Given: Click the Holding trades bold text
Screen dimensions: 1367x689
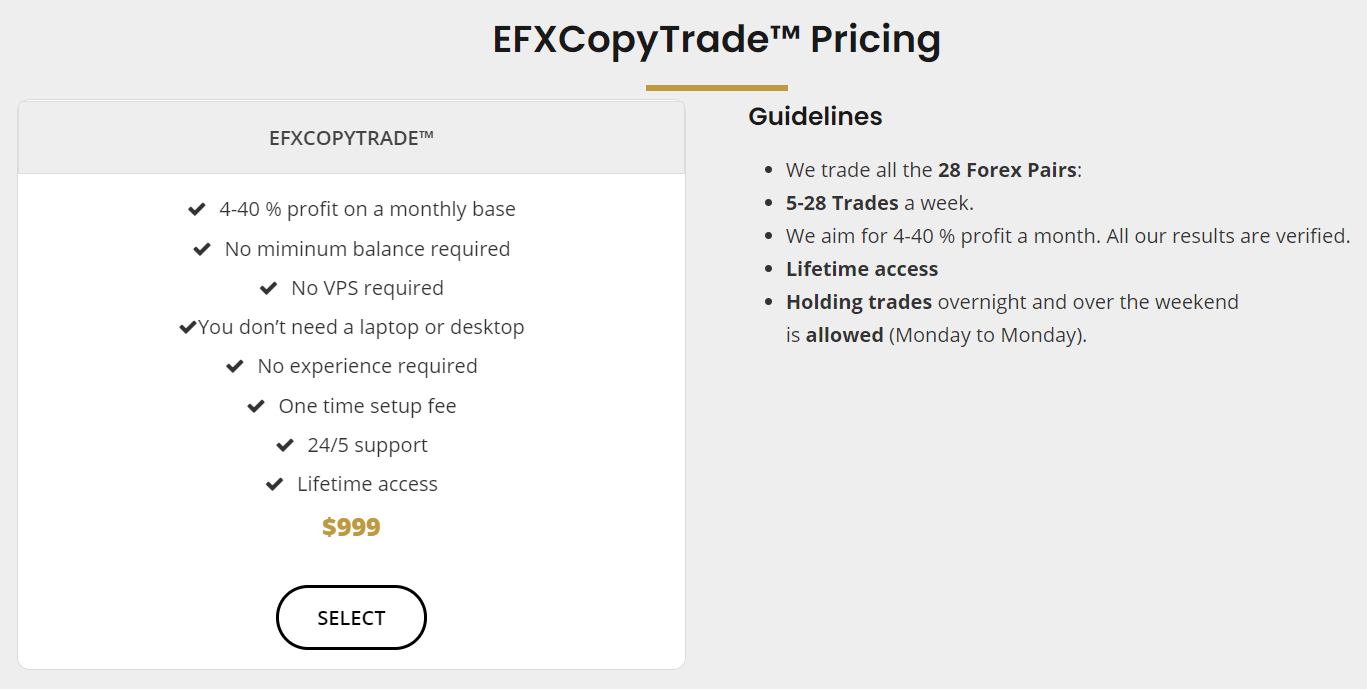Looking at the screenshot, I should pos(859,302).
